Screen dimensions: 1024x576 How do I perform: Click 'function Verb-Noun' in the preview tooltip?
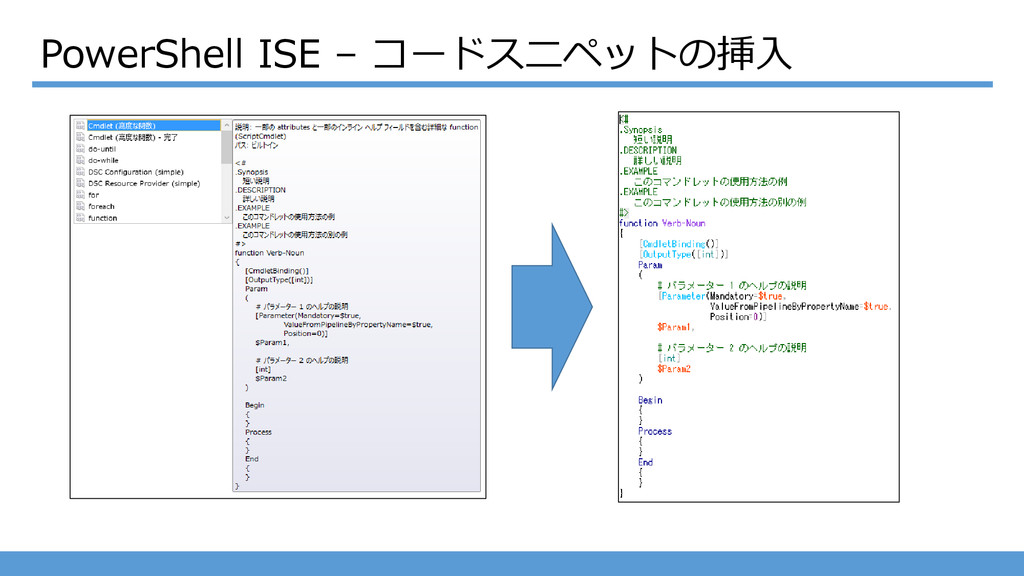coord(269,253)
